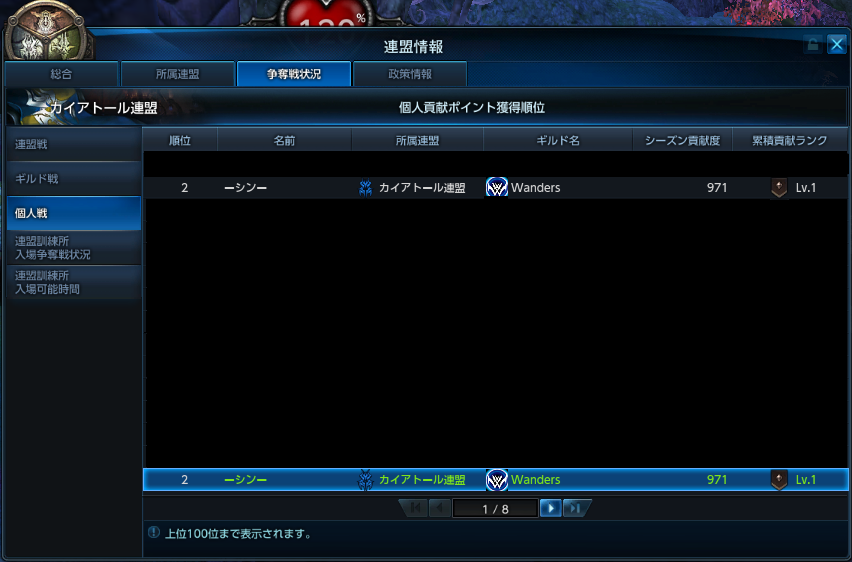Select 連盟戦 in the left sidebar
Image resolution: width=852 pixels, height=562 pixels.
[73, 145]
